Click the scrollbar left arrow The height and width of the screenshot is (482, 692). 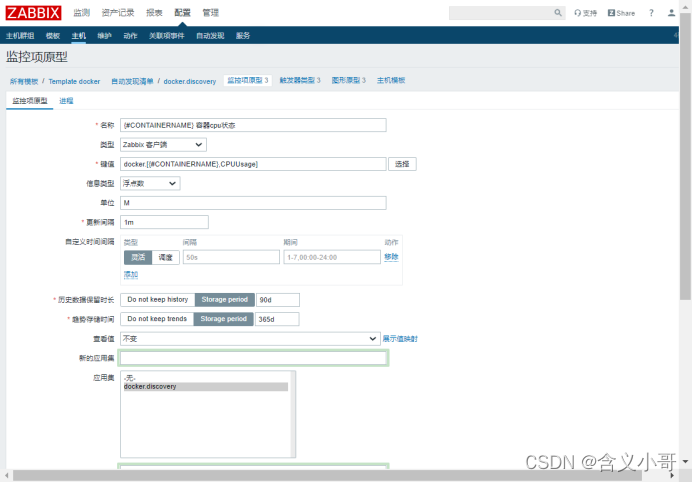[x=6, y=475]
